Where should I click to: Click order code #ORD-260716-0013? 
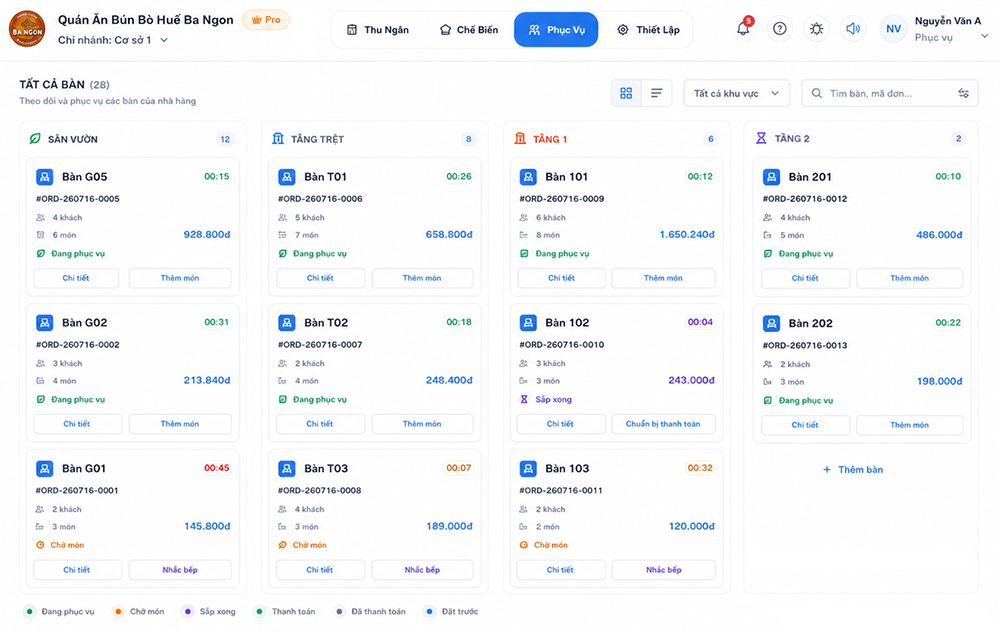(805, 346)
